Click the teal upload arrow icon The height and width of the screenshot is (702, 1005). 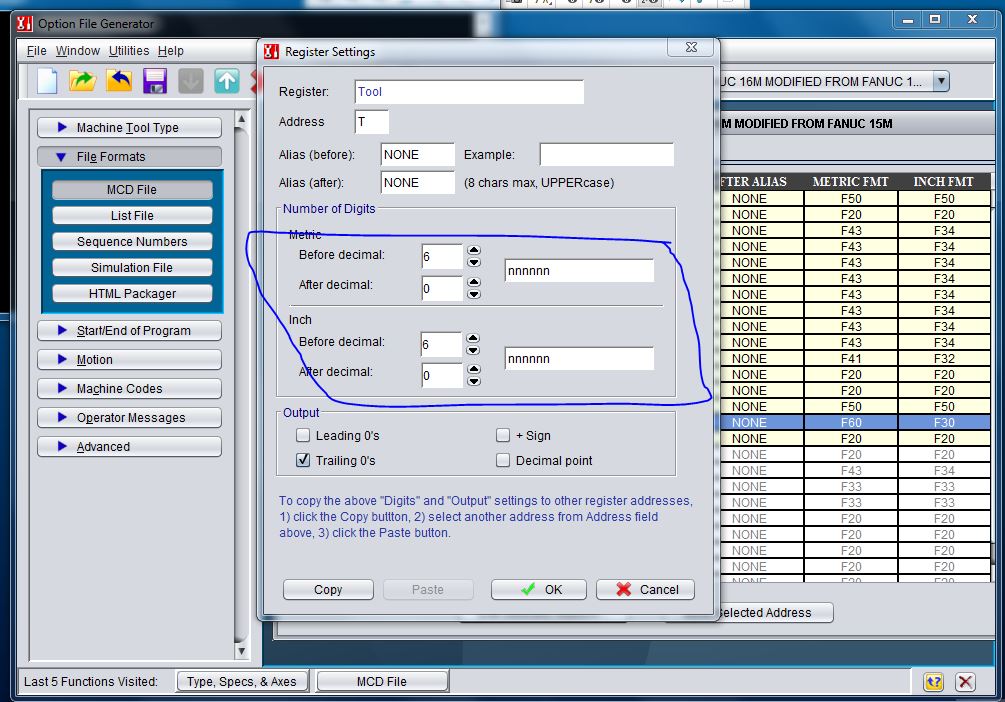(227, 81)
